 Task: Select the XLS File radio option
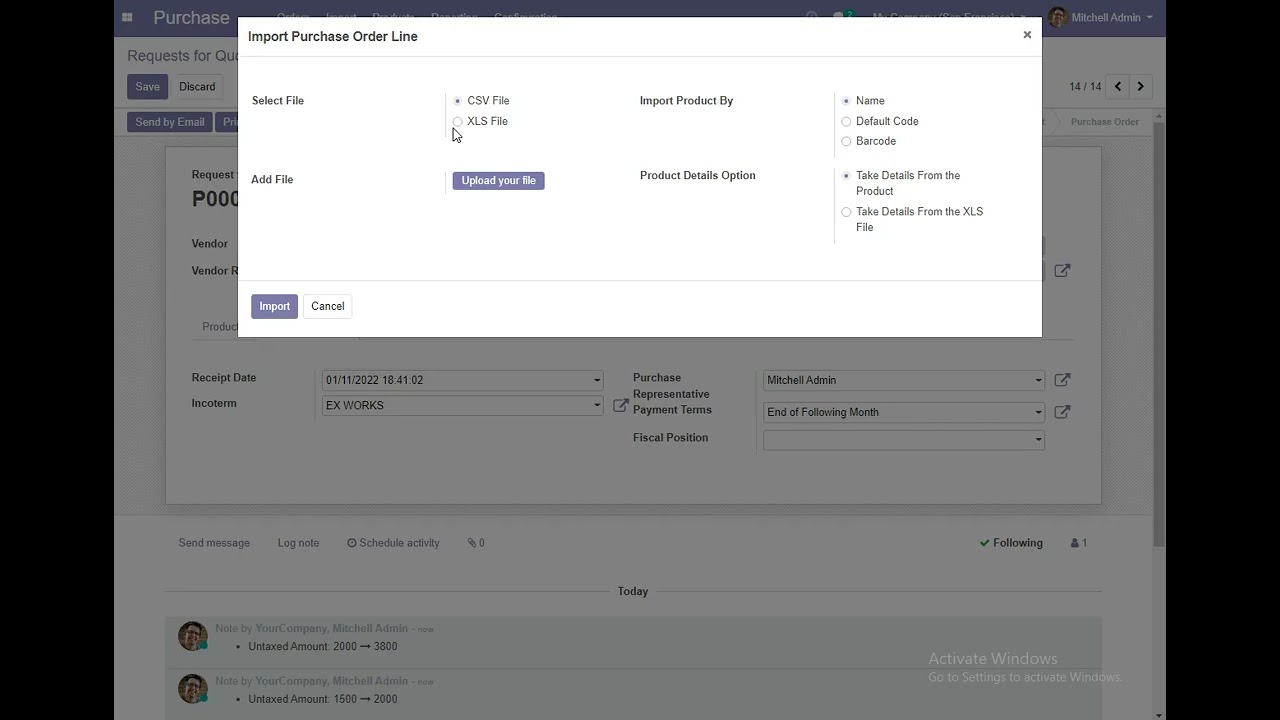[457, 121]
